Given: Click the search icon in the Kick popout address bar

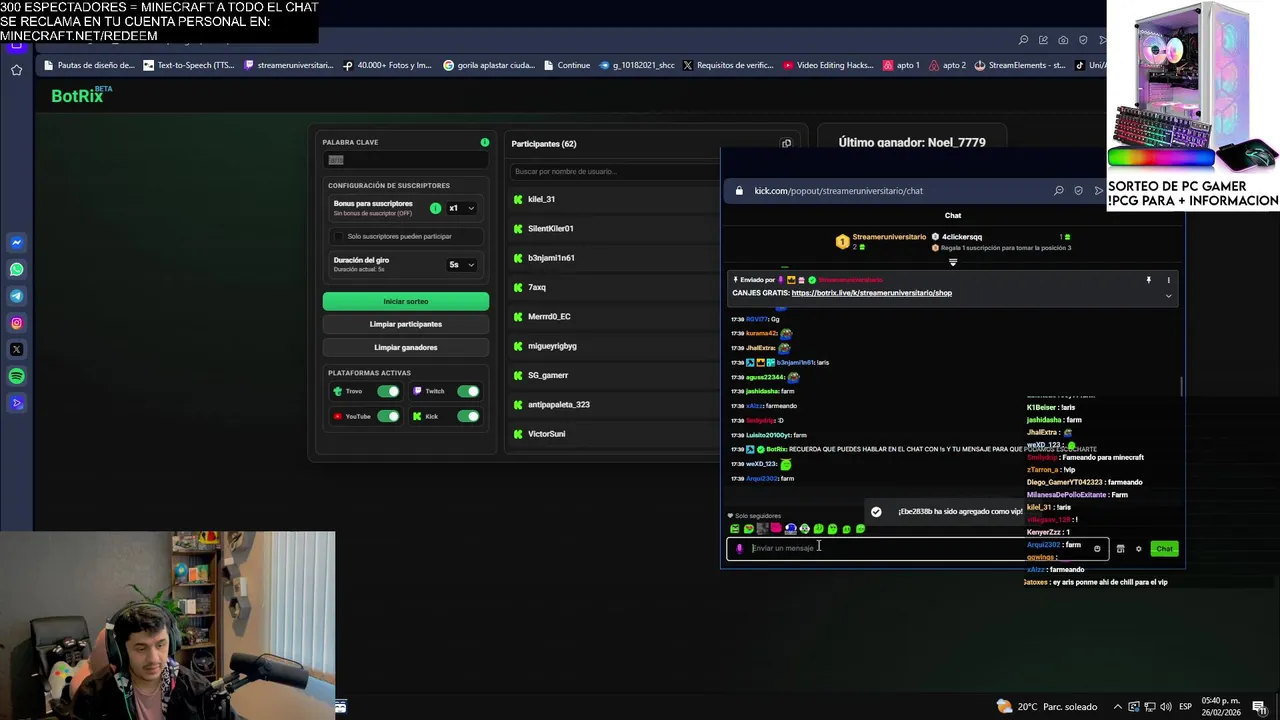Looking at the screenshot, I should (x=1058, y=190).
